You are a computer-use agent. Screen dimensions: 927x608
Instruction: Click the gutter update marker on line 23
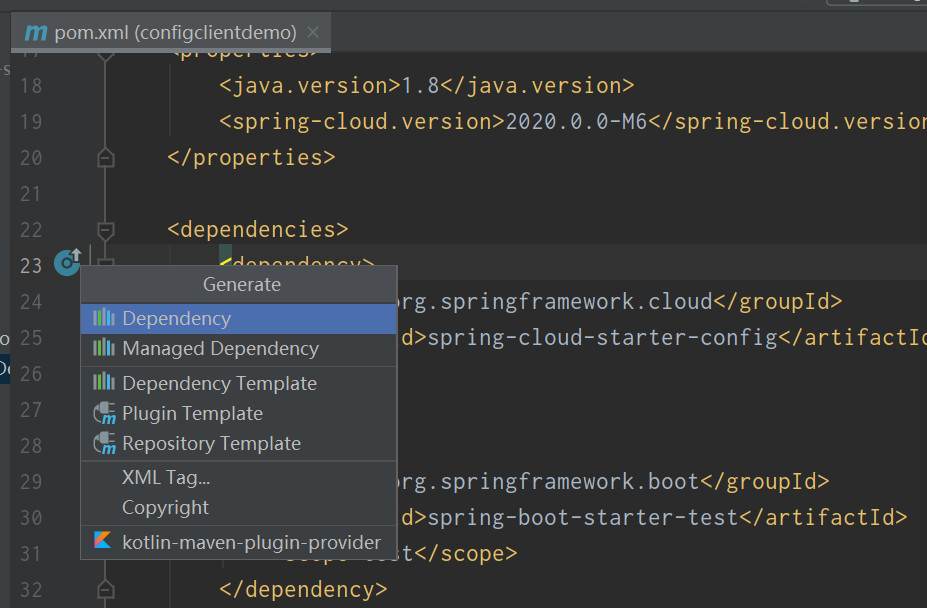coord(67,262)
